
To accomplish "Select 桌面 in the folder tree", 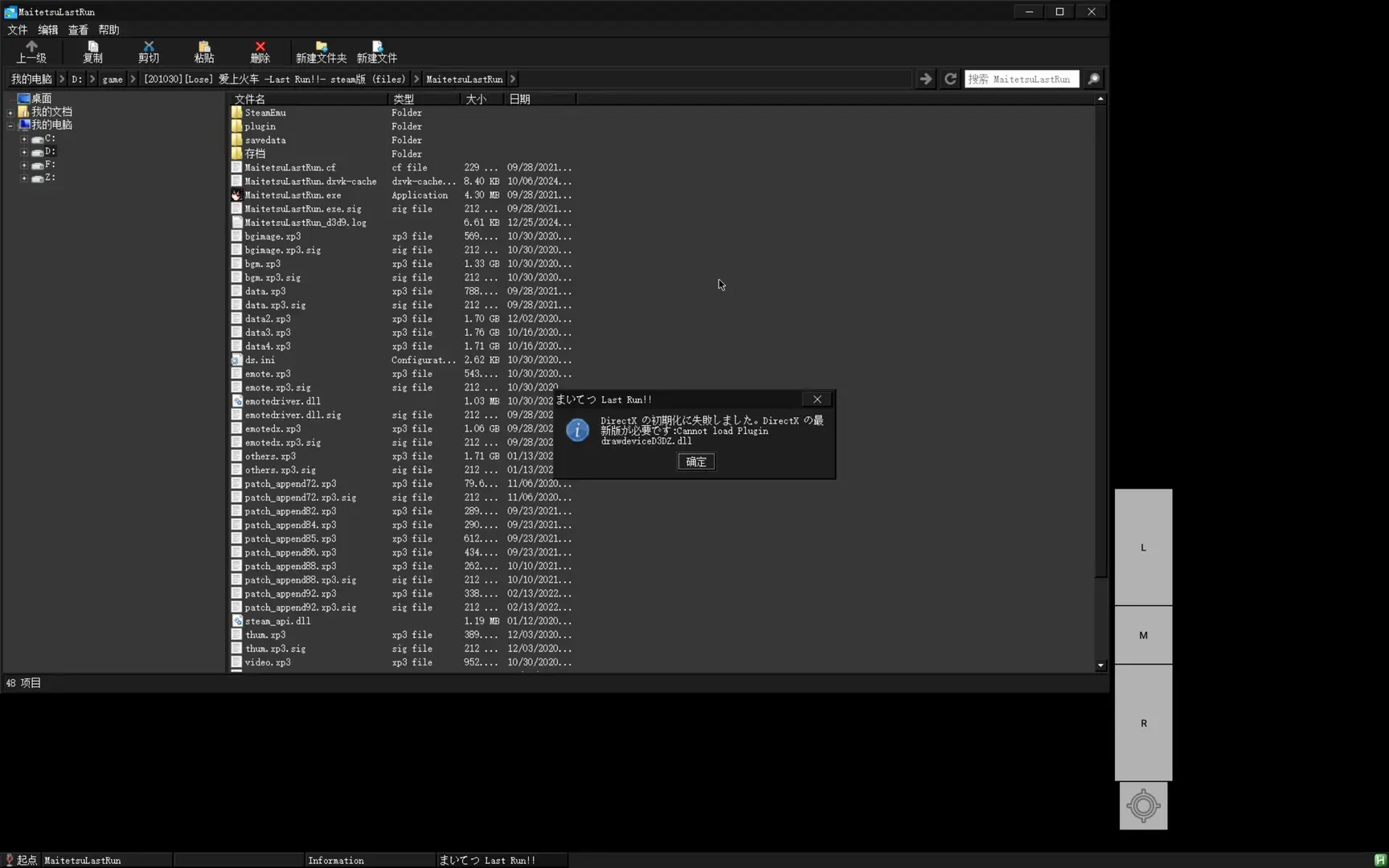I will click(x=41, y=98).
